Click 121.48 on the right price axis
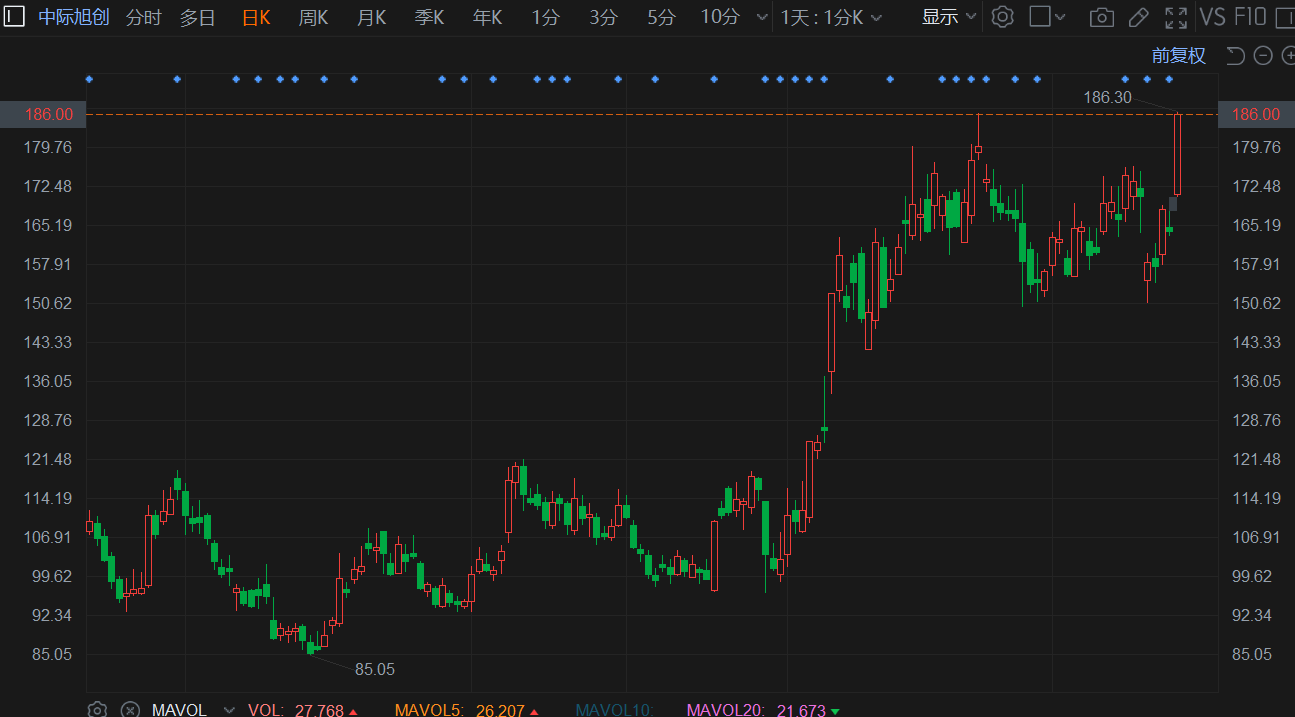The width and height of the screenshot is (1295, 717). [x=1257, y=459]
